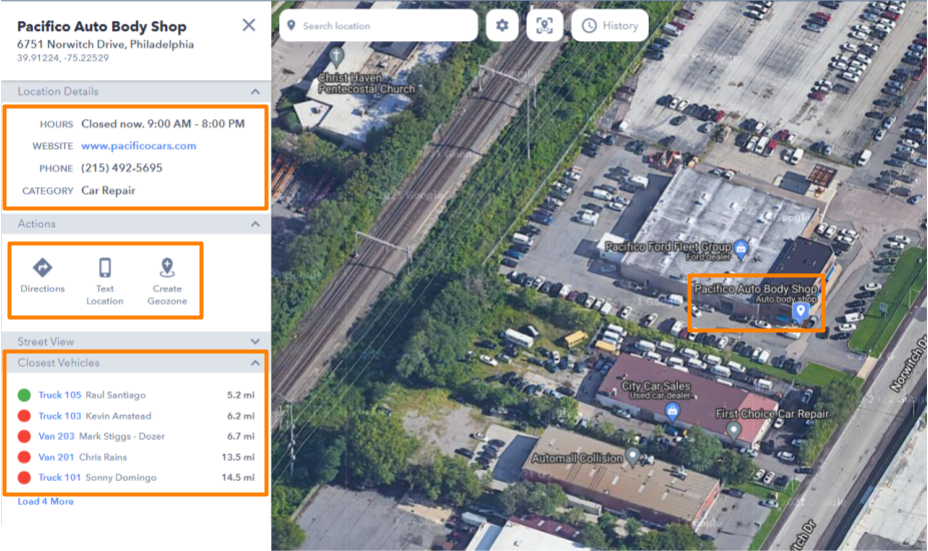This screenshot has width=928, height=551.
Task: Click the 14.5 mi distance value
Action: 238,477
